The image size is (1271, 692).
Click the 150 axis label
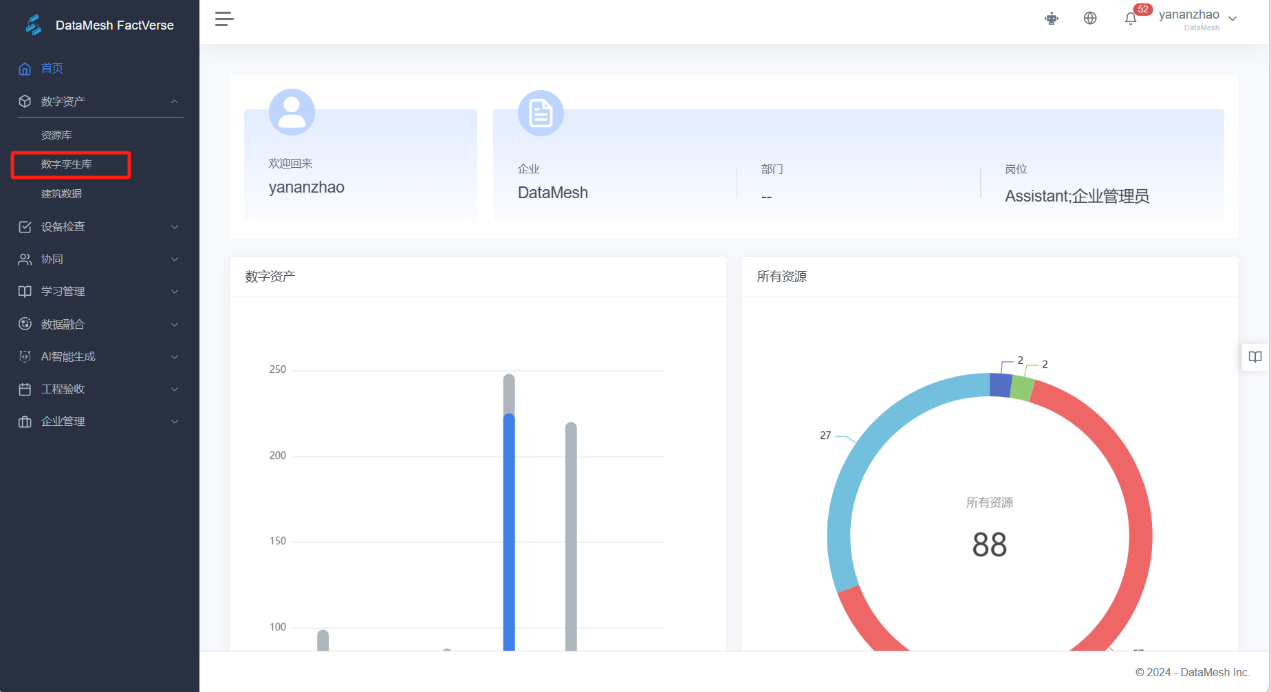(277, 541)
